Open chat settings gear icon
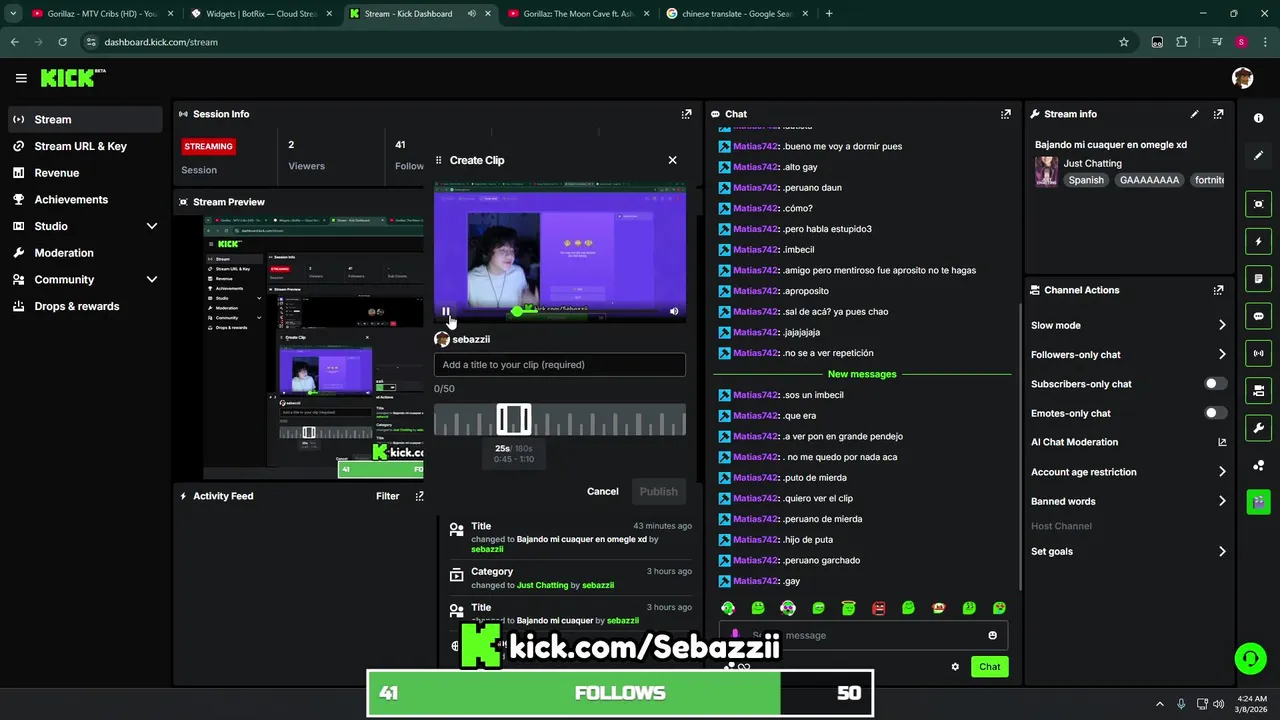Screen dimensions: 1280x720 pyautogui.click(x=955, y=667)
